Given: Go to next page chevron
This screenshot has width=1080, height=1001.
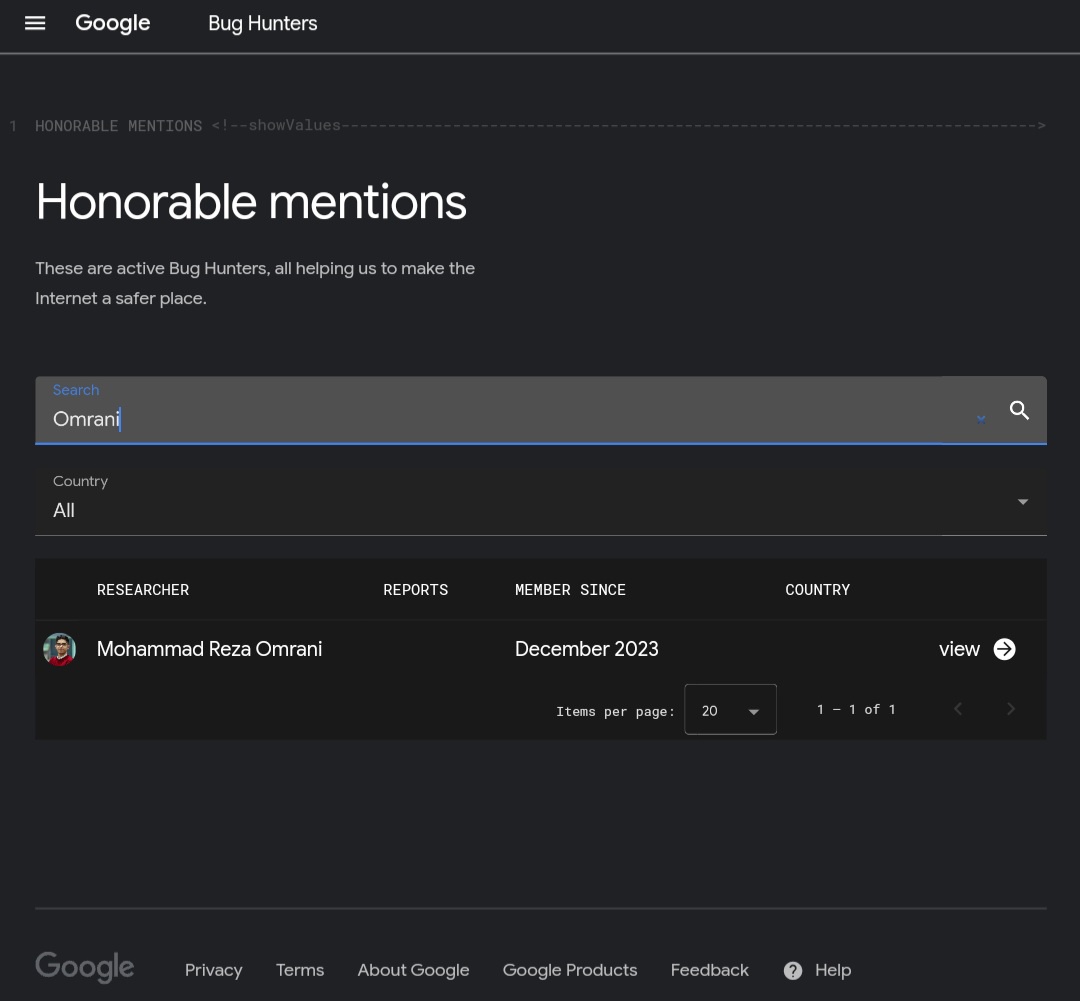Looking at the screenshot, I should coord(1010,709).
